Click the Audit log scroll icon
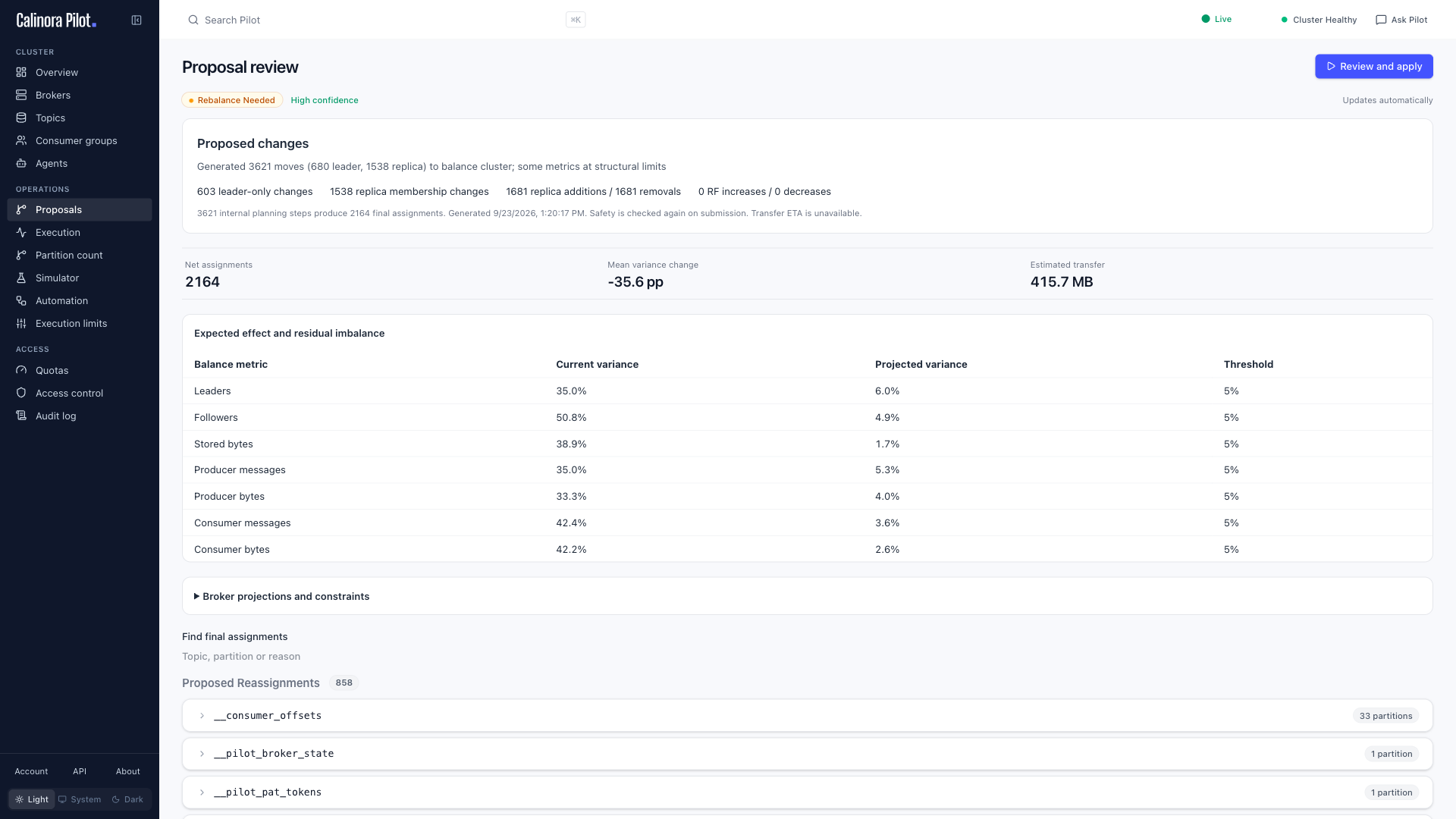The height and width of the screenshot is (819, 1456). tap(21, 416)
